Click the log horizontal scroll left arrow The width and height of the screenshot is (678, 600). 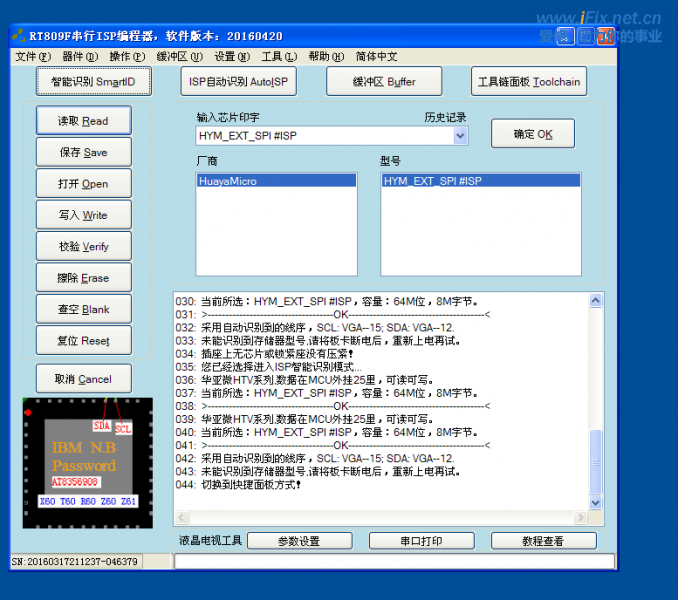click(x=182, y=517)
